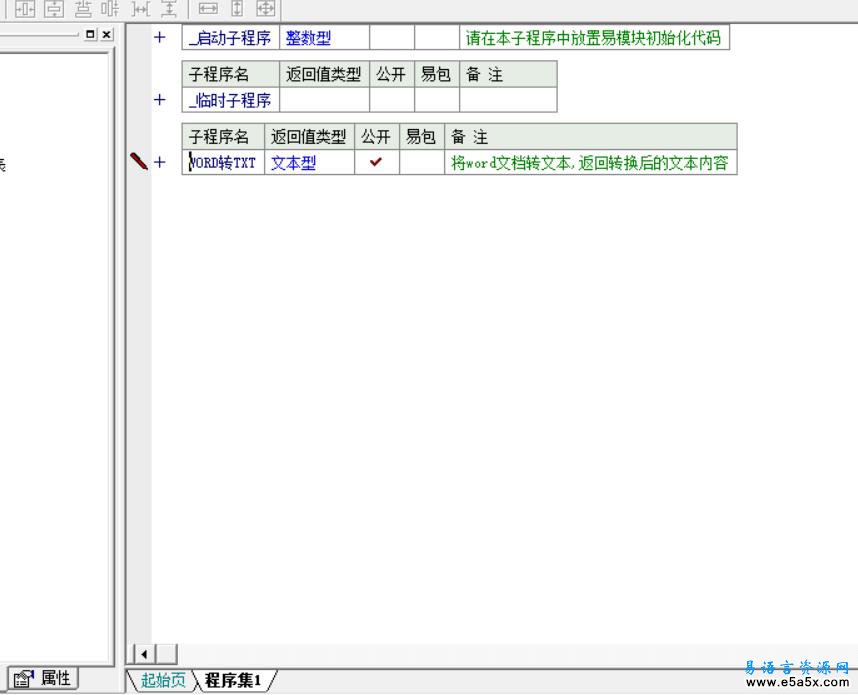Toggle the 易包 cell for WORD转TXT
This screenshot has height=695, width=858.
pos(422,163)
